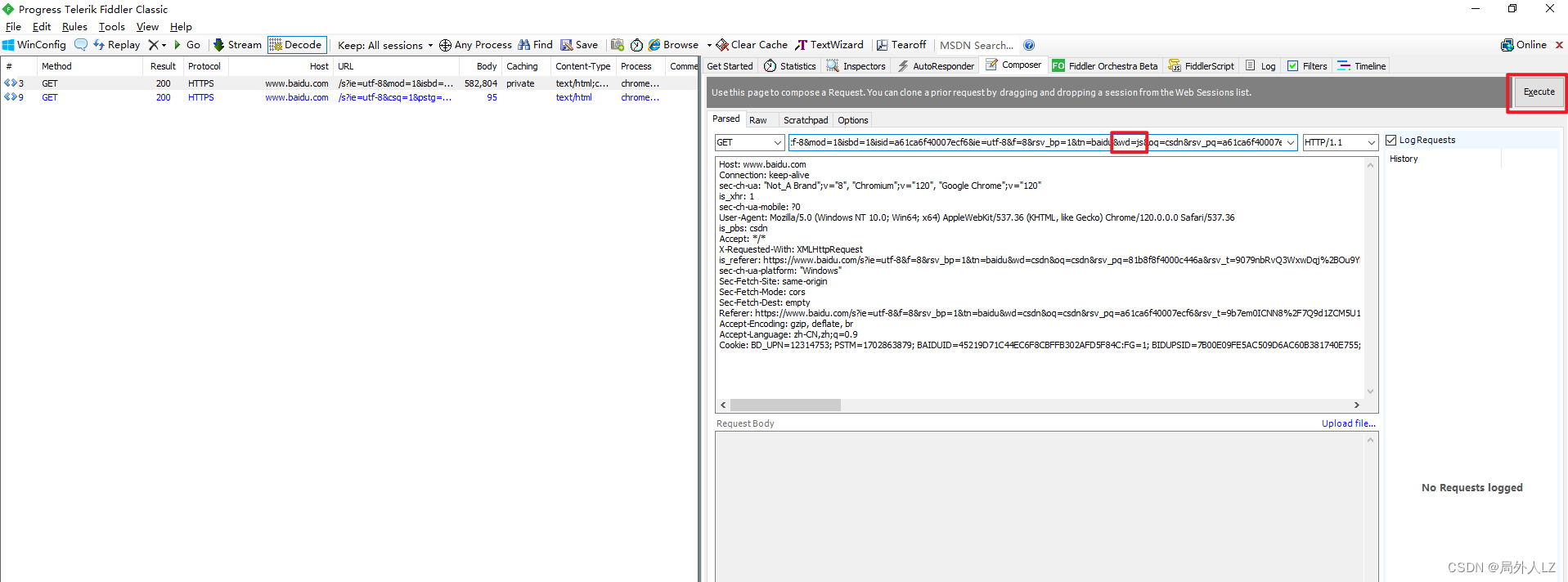The image size is (1568, 582).
Task: Click the Online status indicator
Action: click(1524, 45)
